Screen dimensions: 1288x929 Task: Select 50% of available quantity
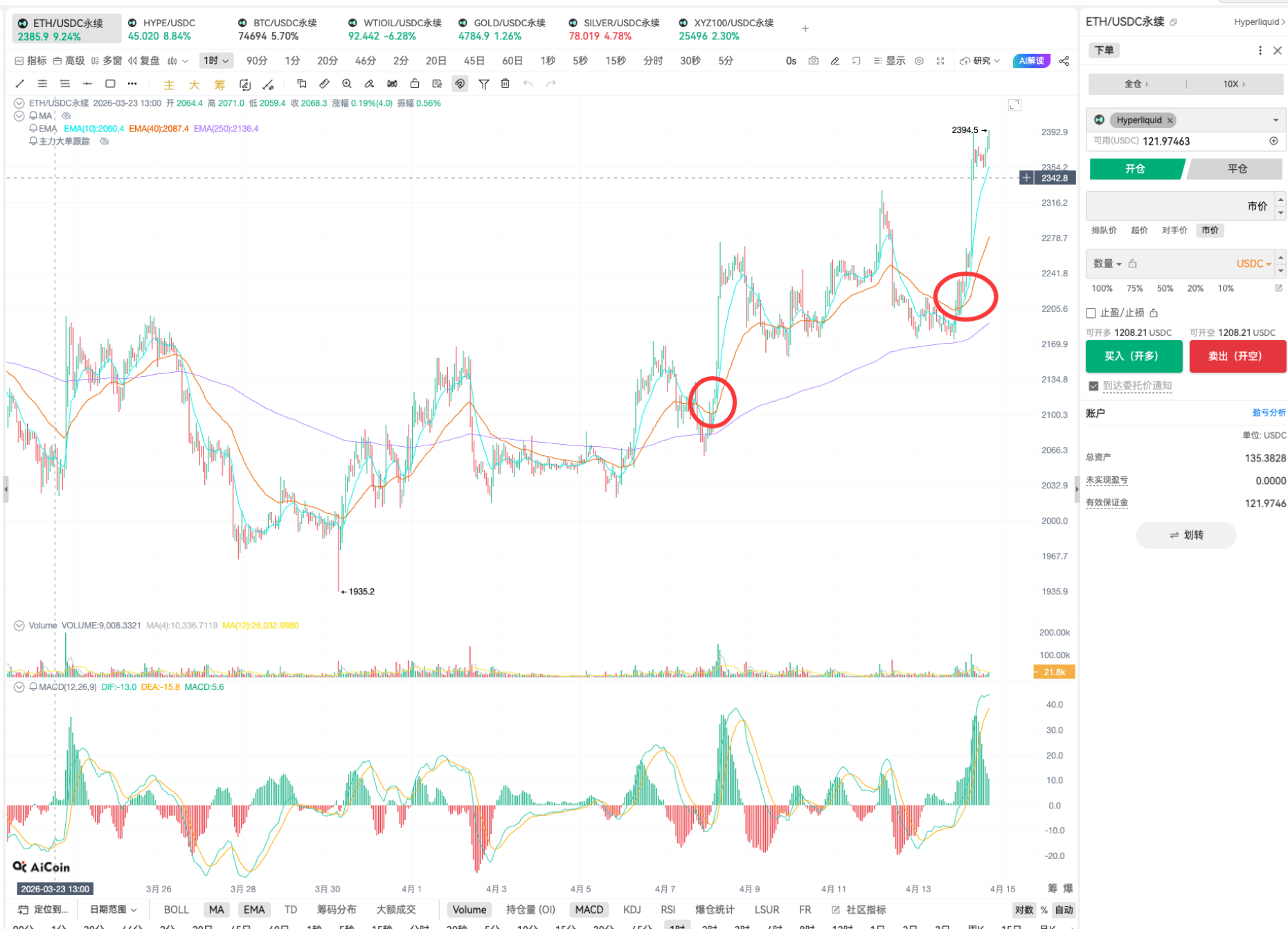click(1165, 288)
